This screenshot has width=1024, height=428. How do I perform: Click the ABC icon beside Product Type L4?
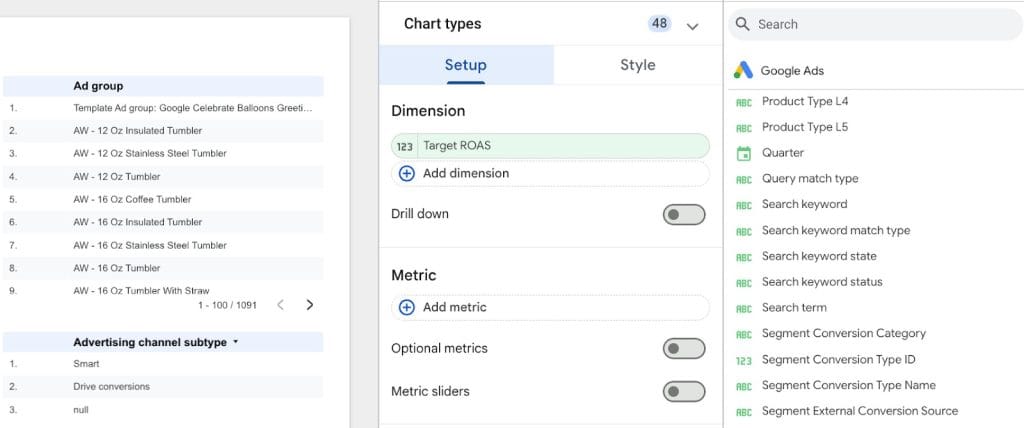pos(744,103)
